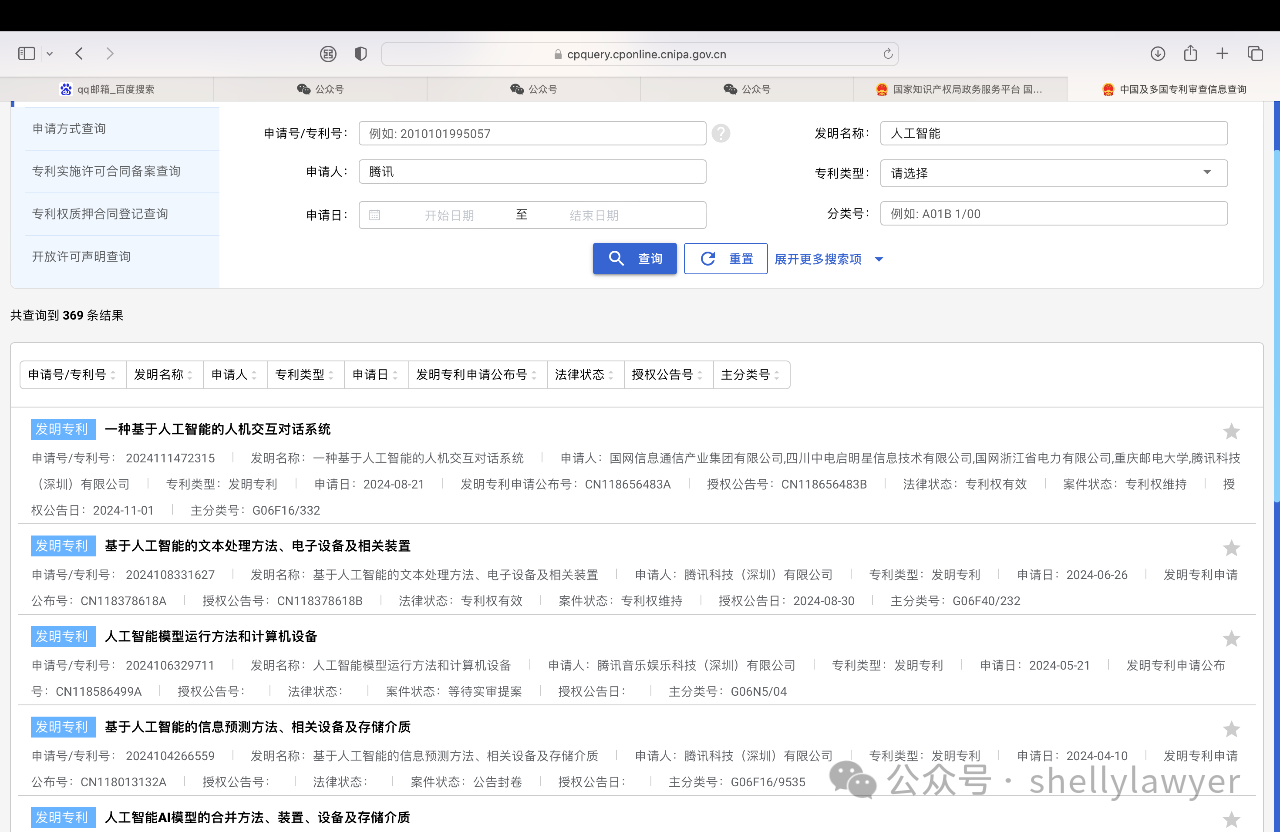Click the 分类号 input field
1280x832 pixels.
pyautogui.click(x=1053, y=214)
